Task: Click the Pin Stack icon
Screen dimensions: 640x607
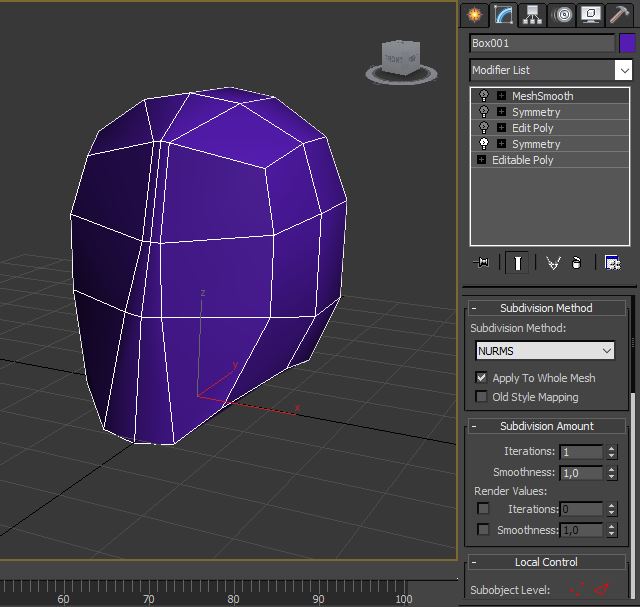Action: [x=484, y=263]
